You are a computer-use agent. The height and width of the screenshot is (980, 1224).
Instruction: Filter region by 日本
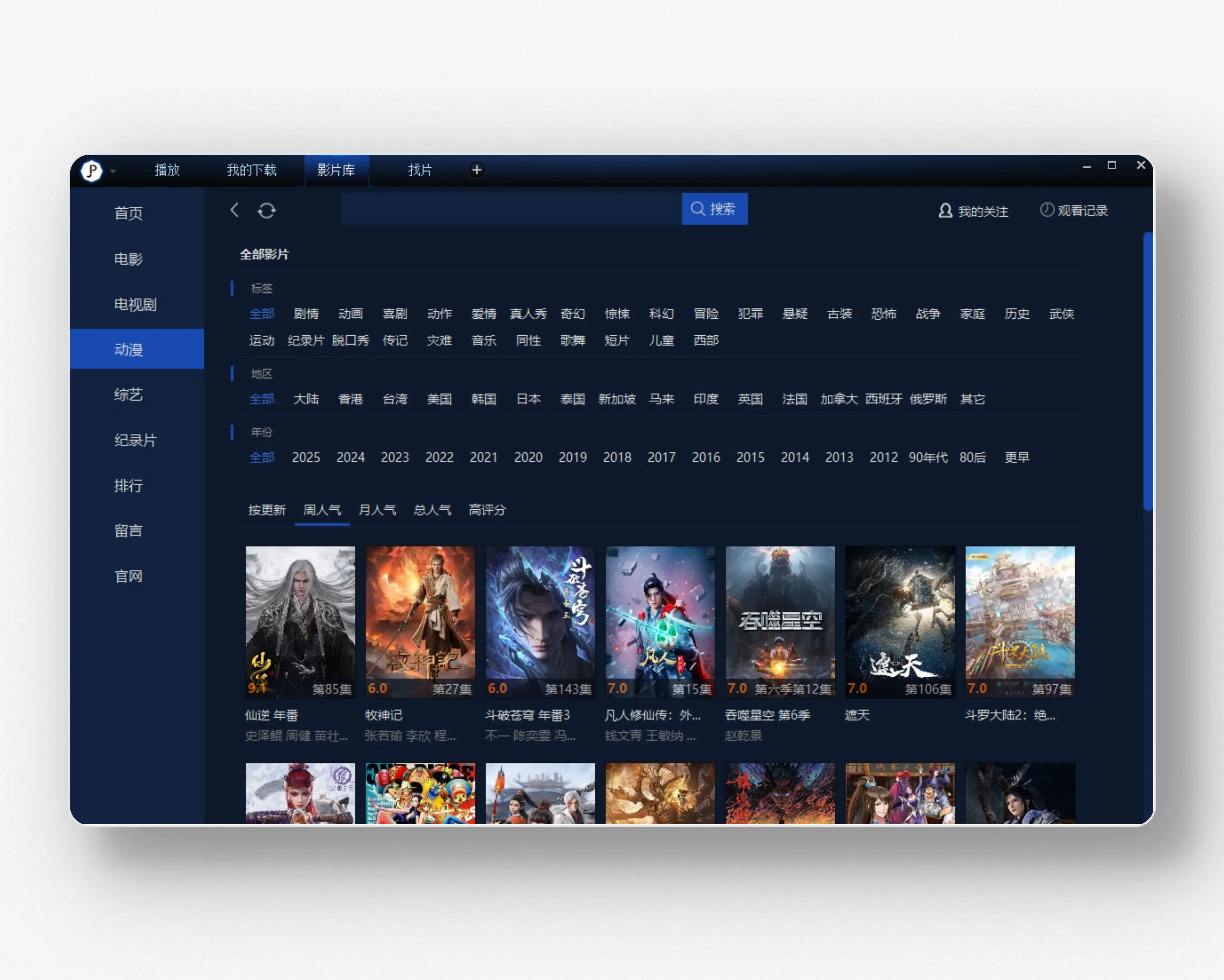528,399
